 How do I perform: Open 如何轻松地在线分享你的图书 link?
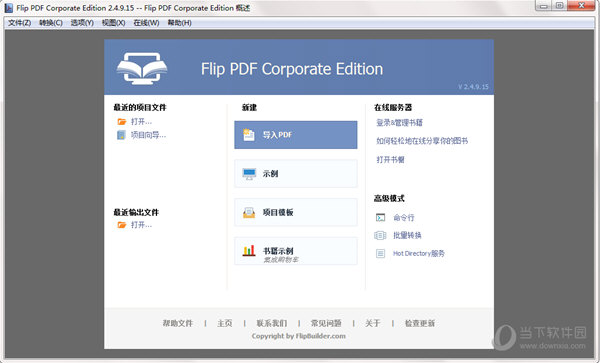click(422, 141)
